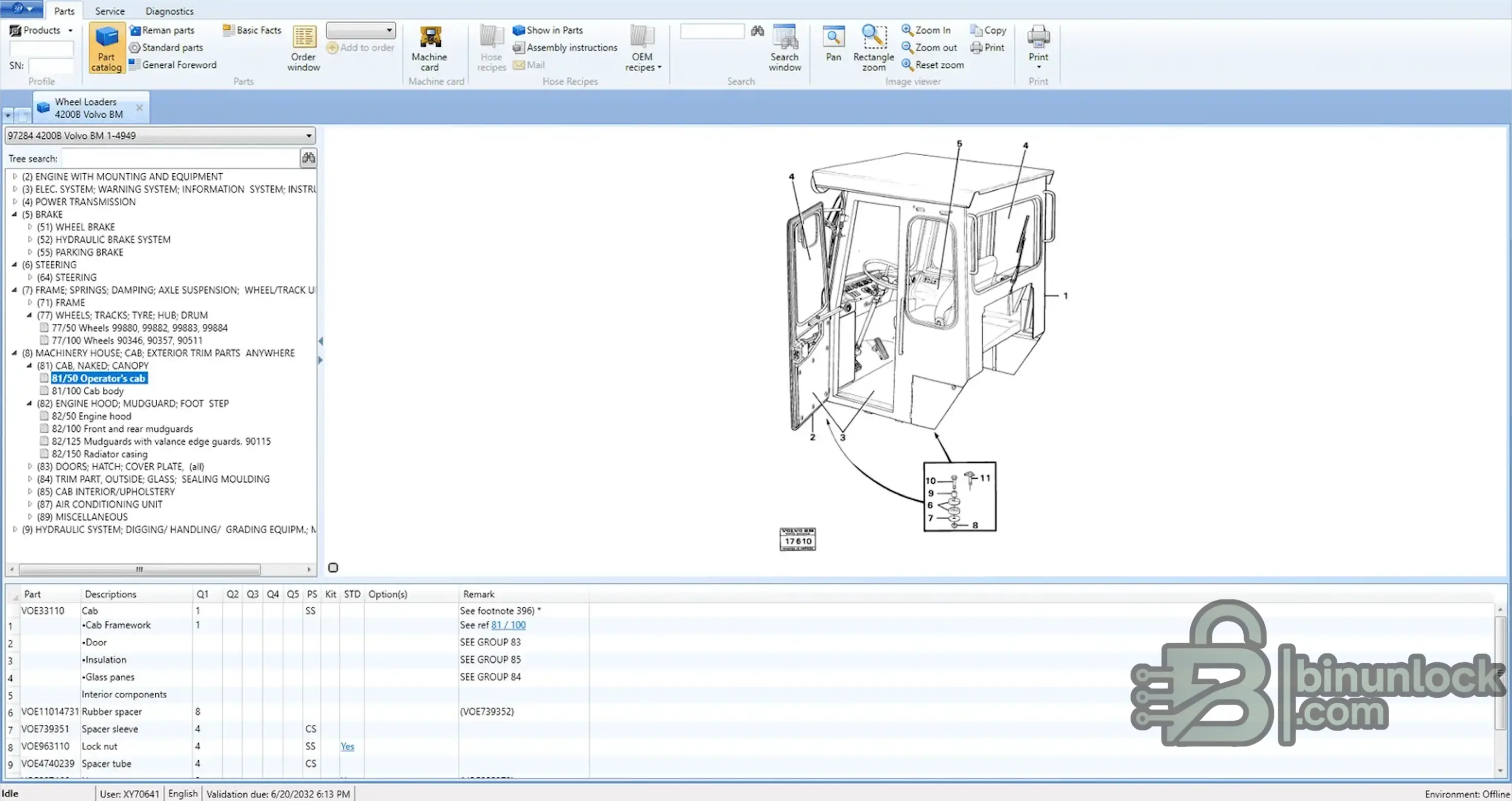This screenshot has width=1512, height=801.
Task: Click the Mail icon in Hose Recipes
Action: coord(529,65)
